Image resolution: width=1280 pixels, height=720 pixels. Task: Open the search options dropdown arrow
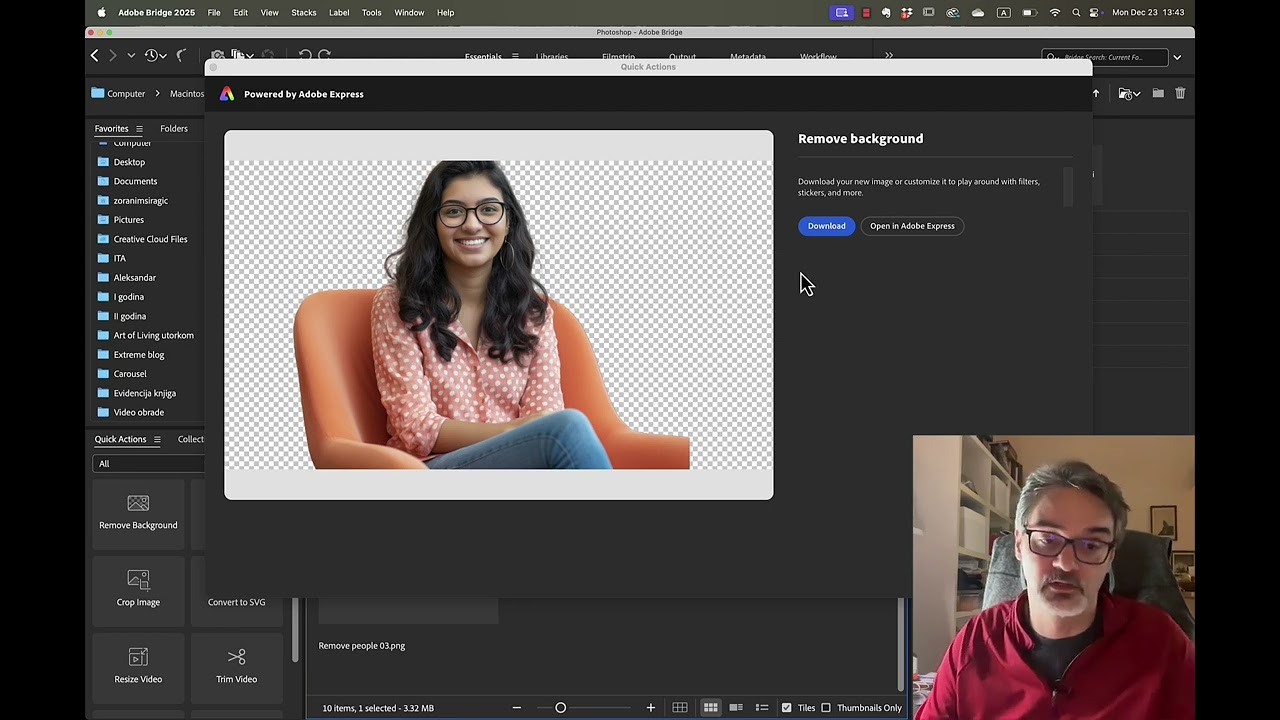pos(1177,57)
